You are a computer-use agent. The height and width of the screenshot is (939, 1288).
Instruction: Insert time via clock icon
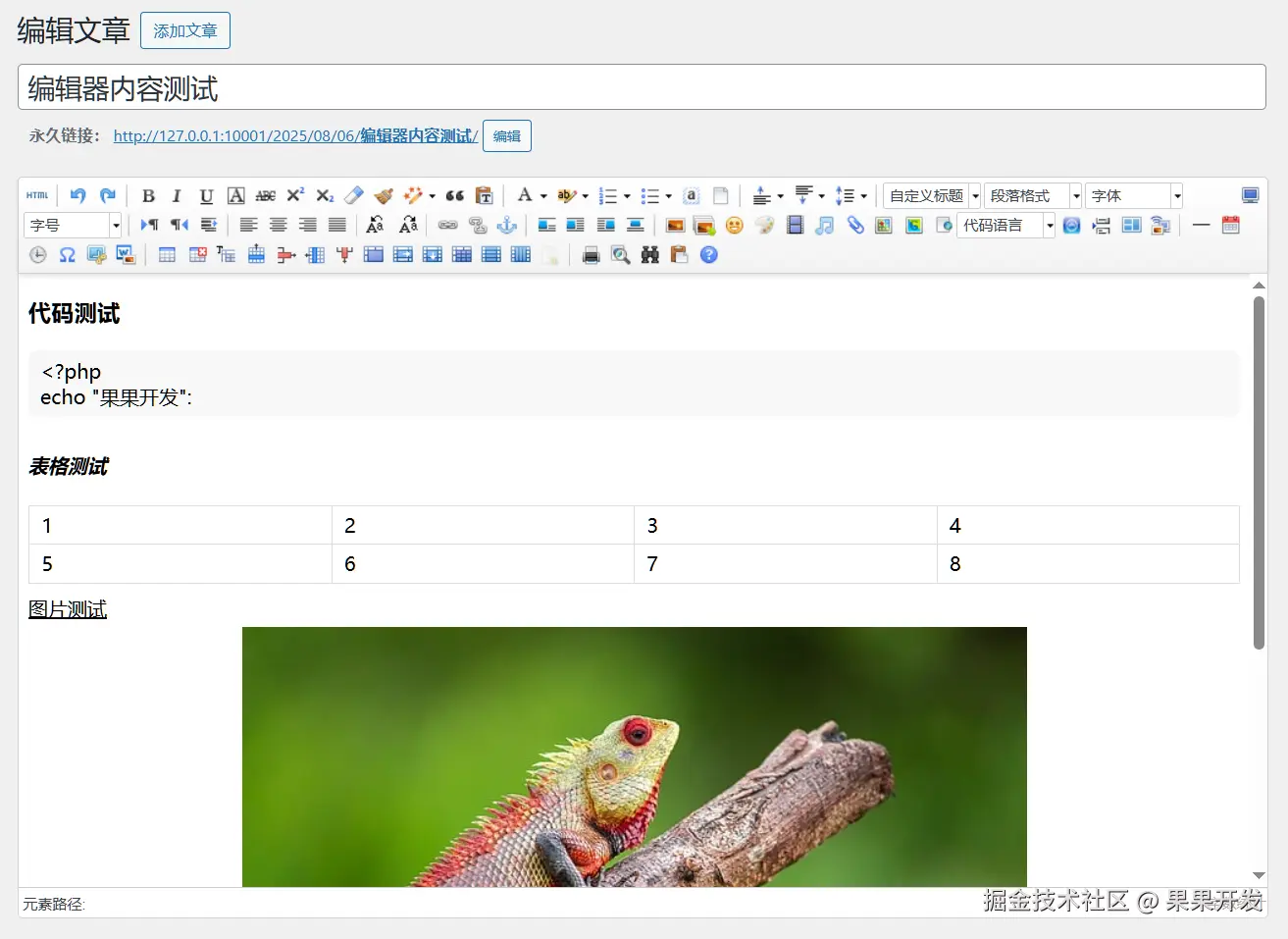tap(37, 255)
